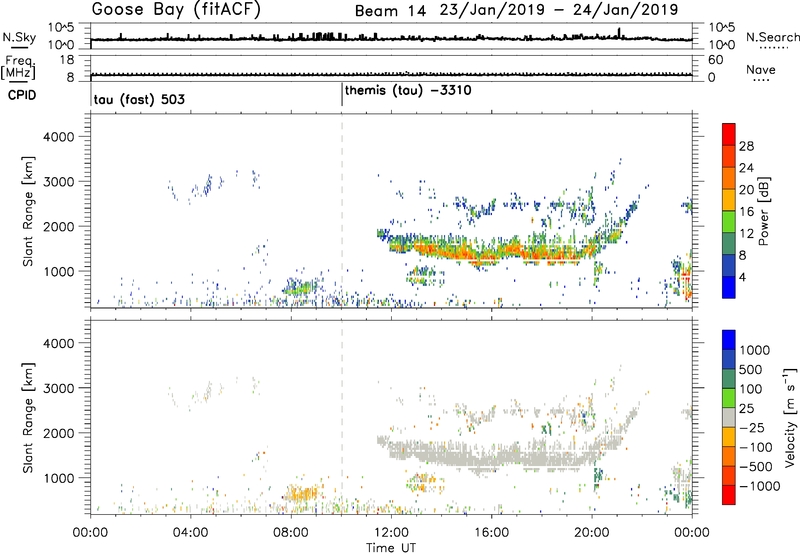
Task: Click the 'N.Search' legend label
Action: click(x=772, y=37)
